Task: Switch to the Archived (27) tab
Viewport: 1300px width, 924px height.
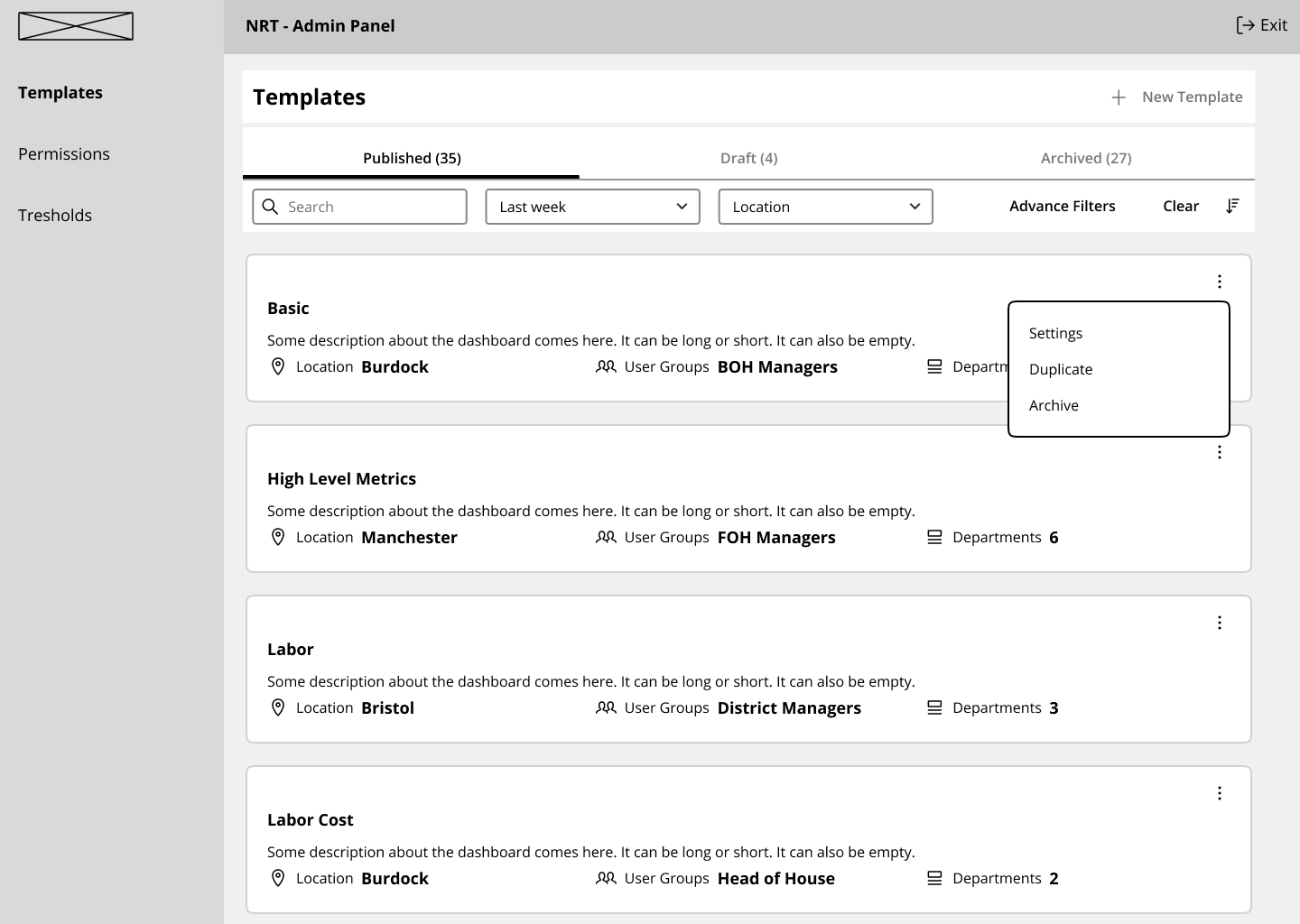Action: (x=1085, y=158)
